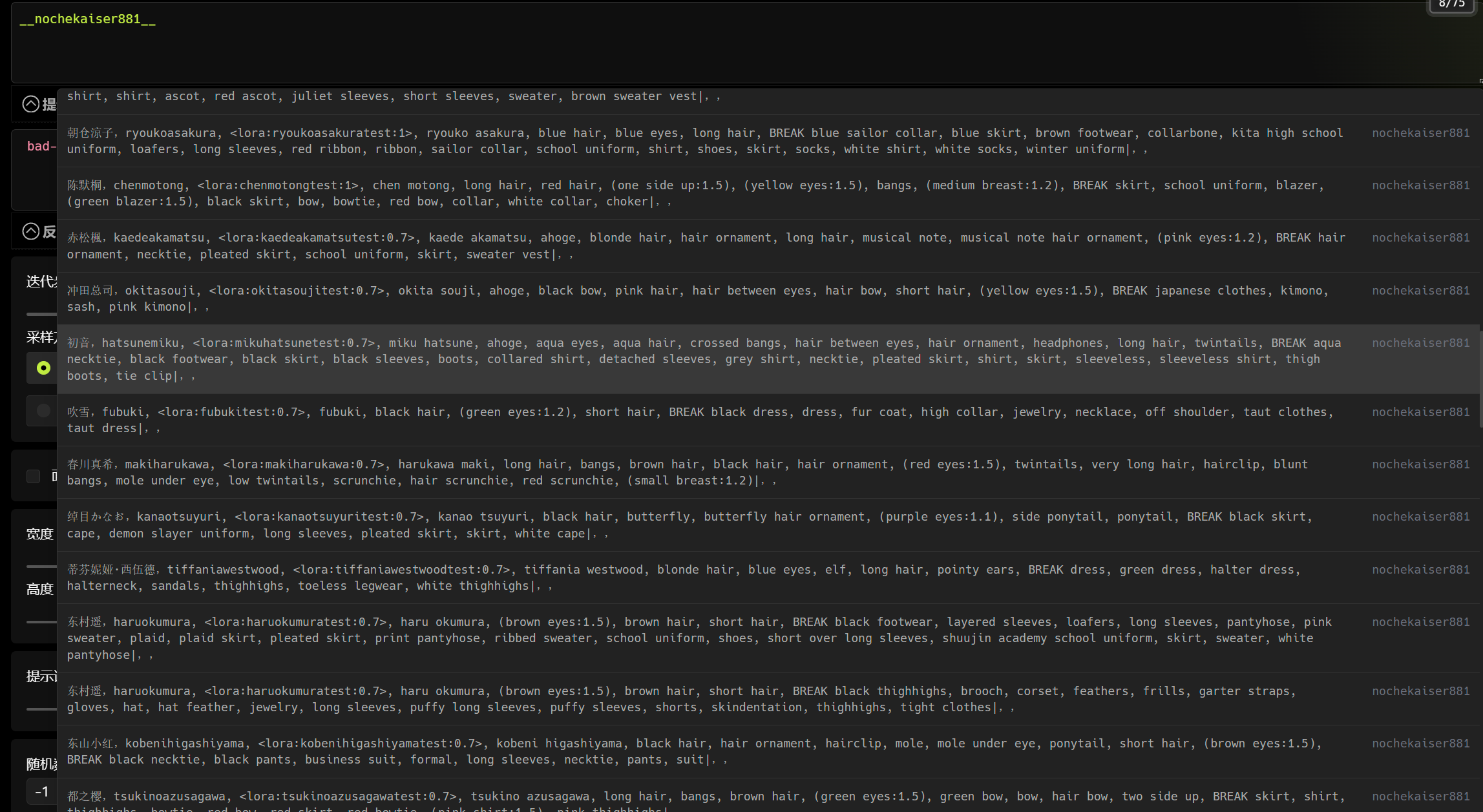The height and width of the screenshot is (812, 1483).
Task: Select the 冲田总司 okitasouji suggestion row
Action: [x=769, y=298]
